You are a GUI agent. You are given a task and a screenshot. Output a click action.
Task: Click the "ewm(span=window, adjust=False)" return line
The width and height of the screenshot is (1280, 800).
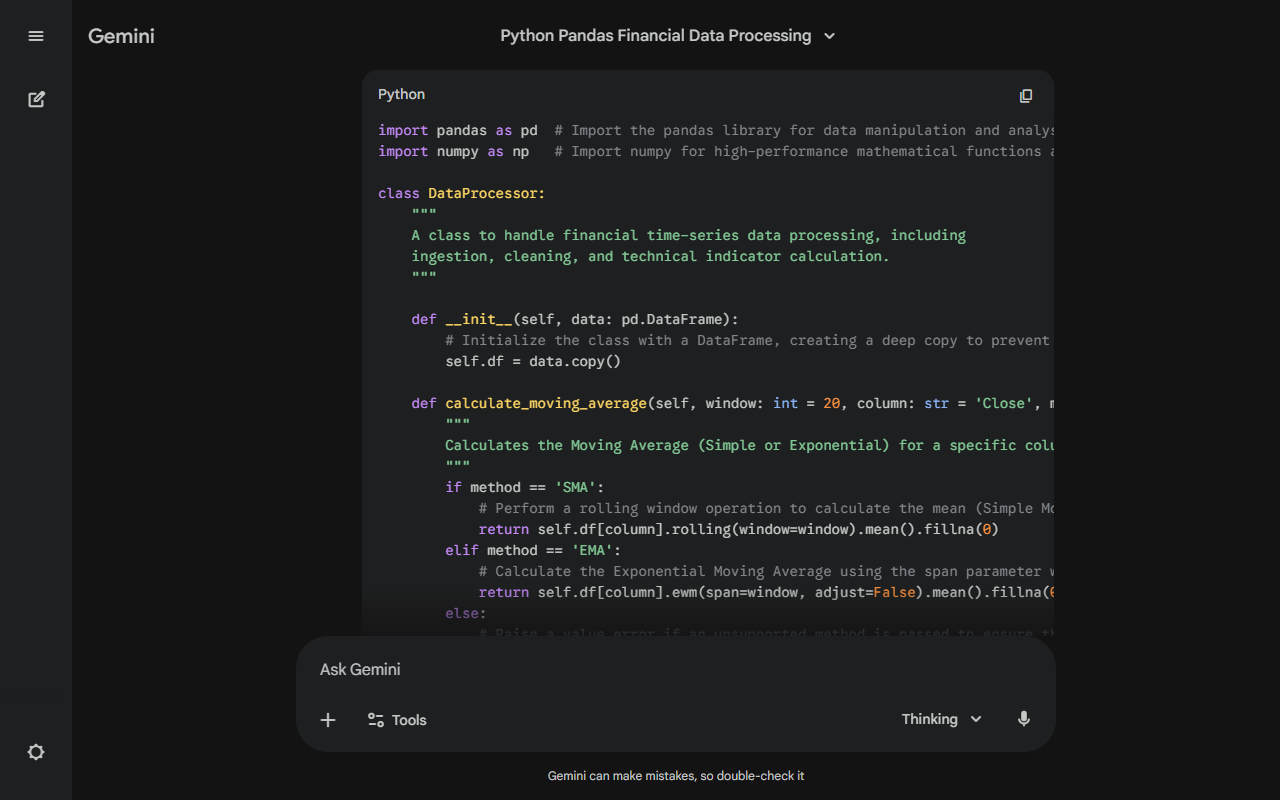766,592
